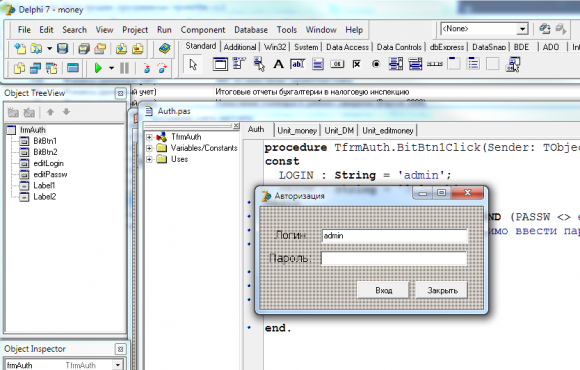Click the Save file toolbar icon
This screenshot has height=370, width=580.
[63, 48]
